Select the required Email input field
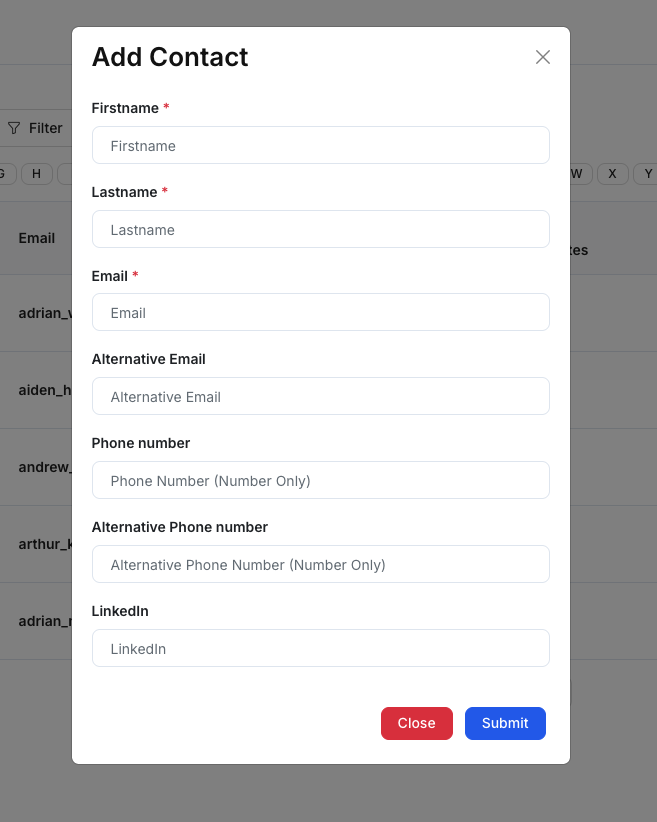 pos(320,312)
